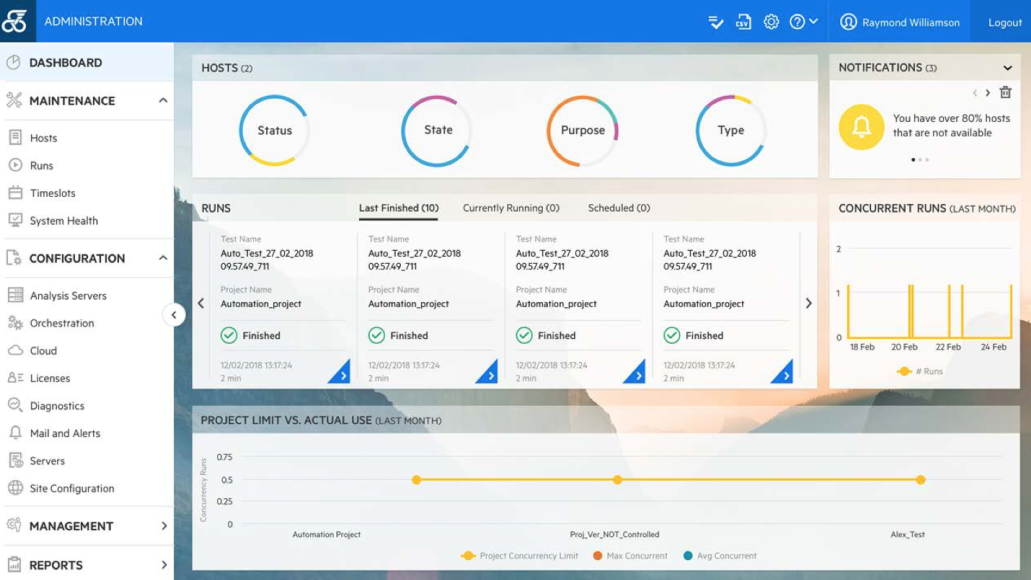Toggle Max Concurrent legend series
Viewport: 1031px width, 580px height.
click(x=630, y=556)
